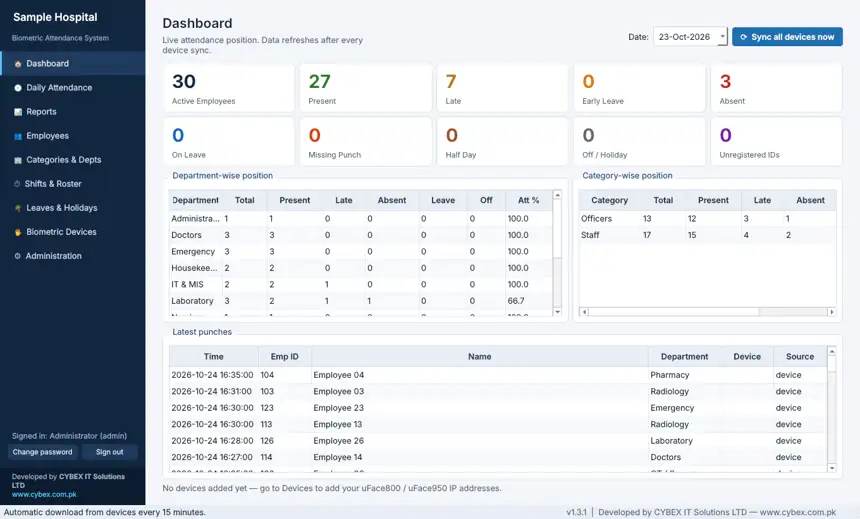Select the Unregistered IDs card
860x519 pixels.
[776, 142]
